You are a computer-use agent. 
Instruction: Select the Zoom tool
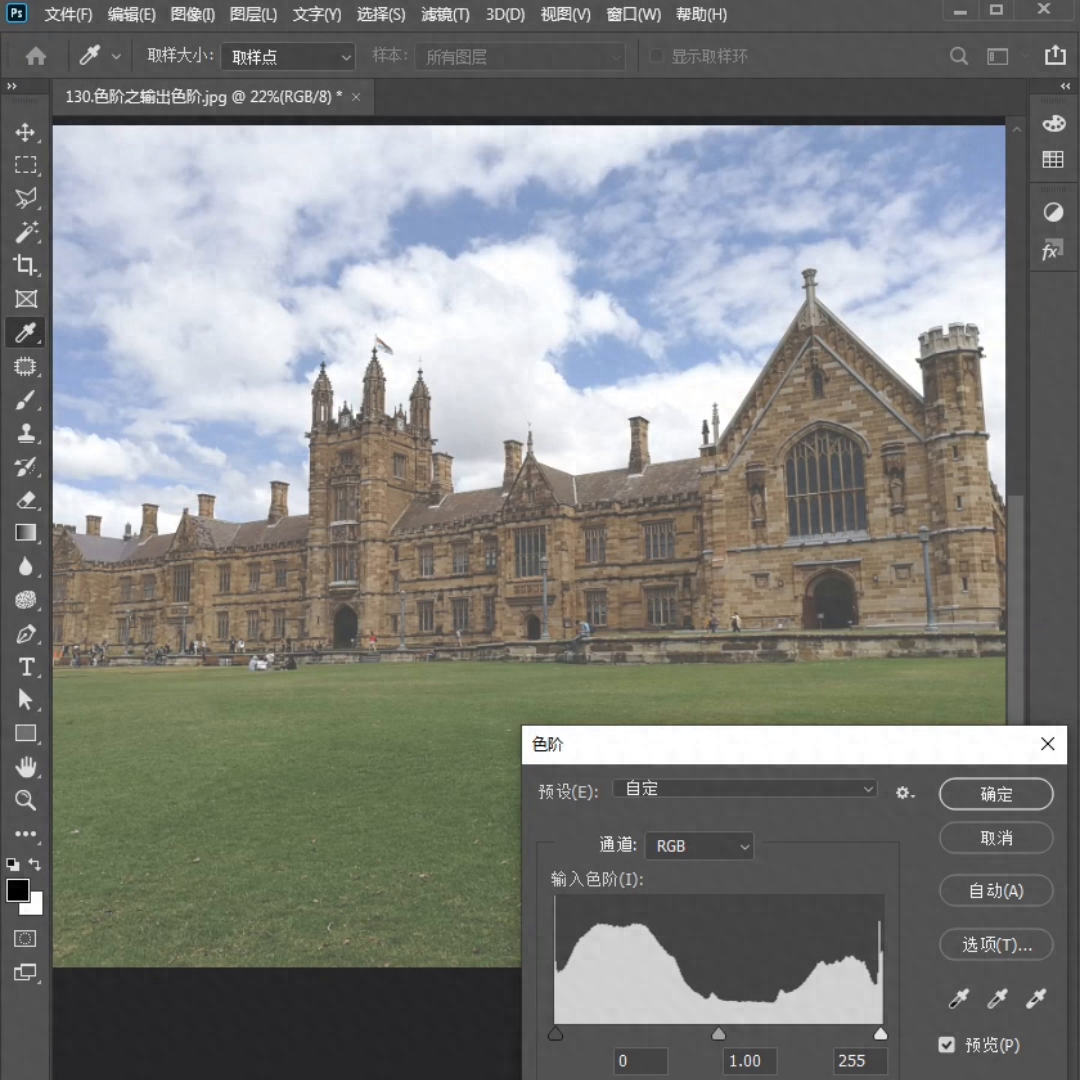(26, 800)
